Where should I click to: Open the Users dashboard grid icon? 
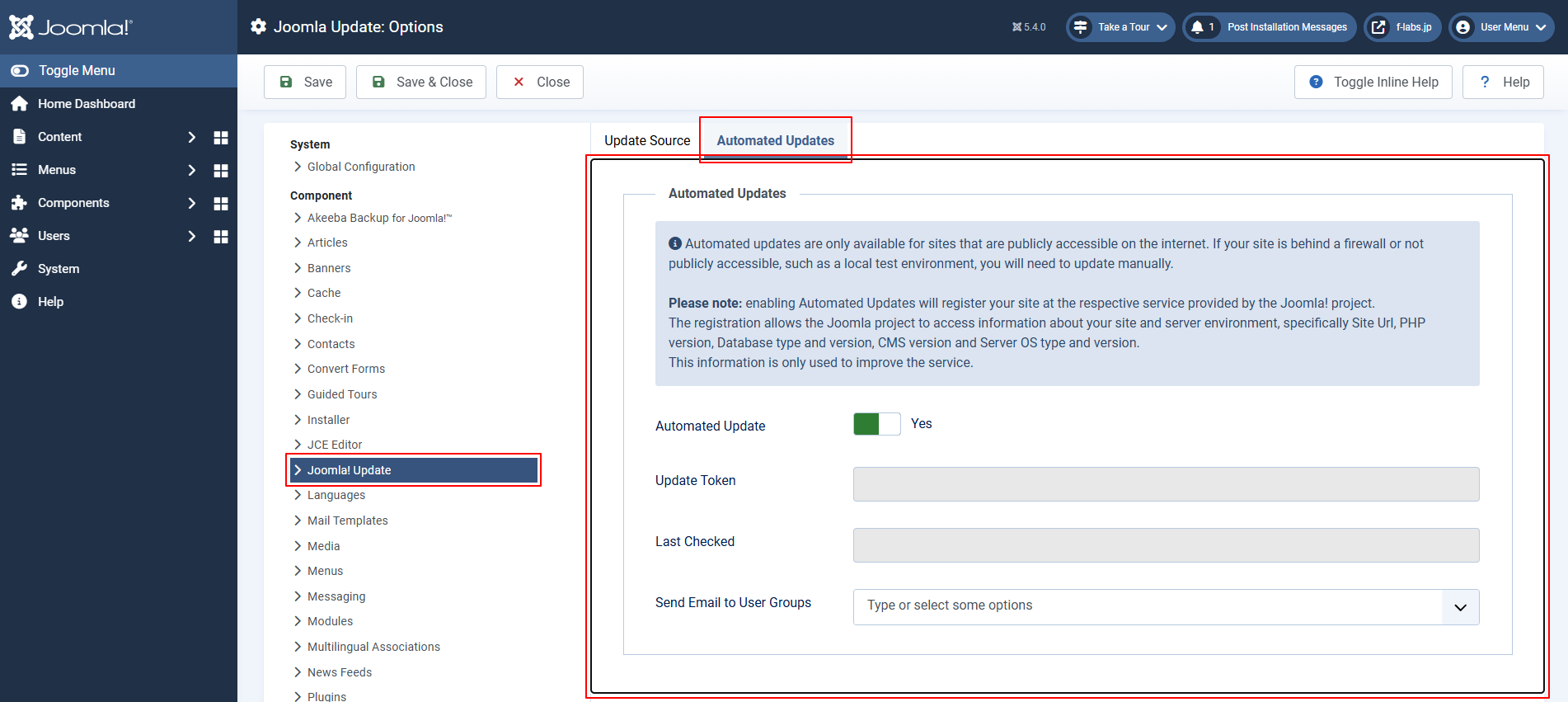point(220,236)
